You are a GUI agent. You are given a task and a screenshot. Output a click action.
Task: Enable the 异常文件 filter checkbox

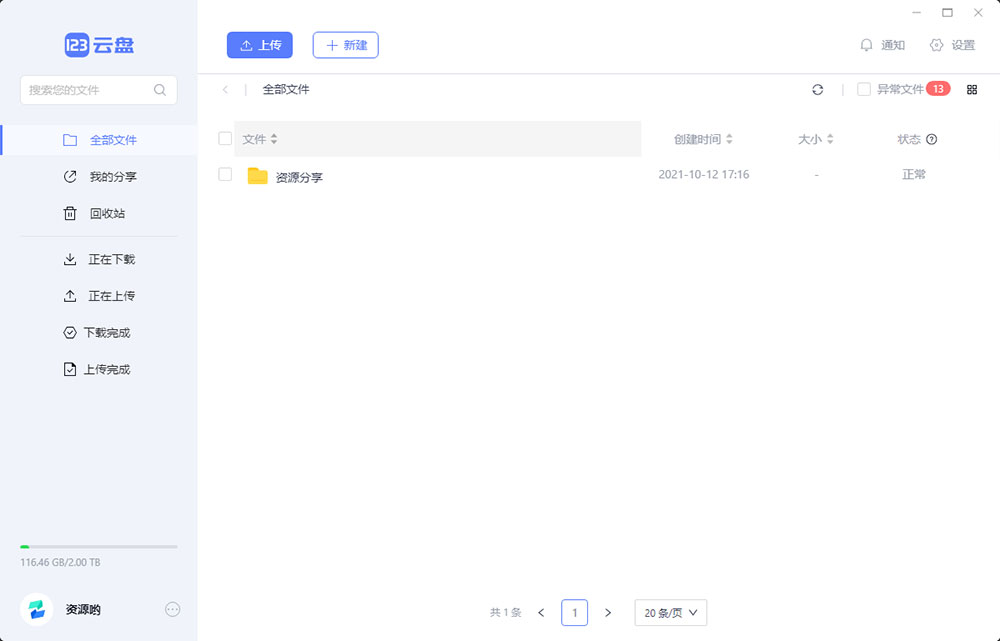pos(862,89)
